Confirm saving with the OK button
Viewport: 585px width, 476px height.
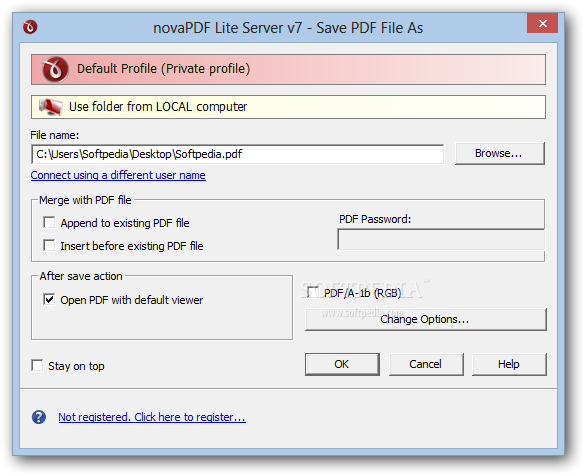click(x=342, y=364)
